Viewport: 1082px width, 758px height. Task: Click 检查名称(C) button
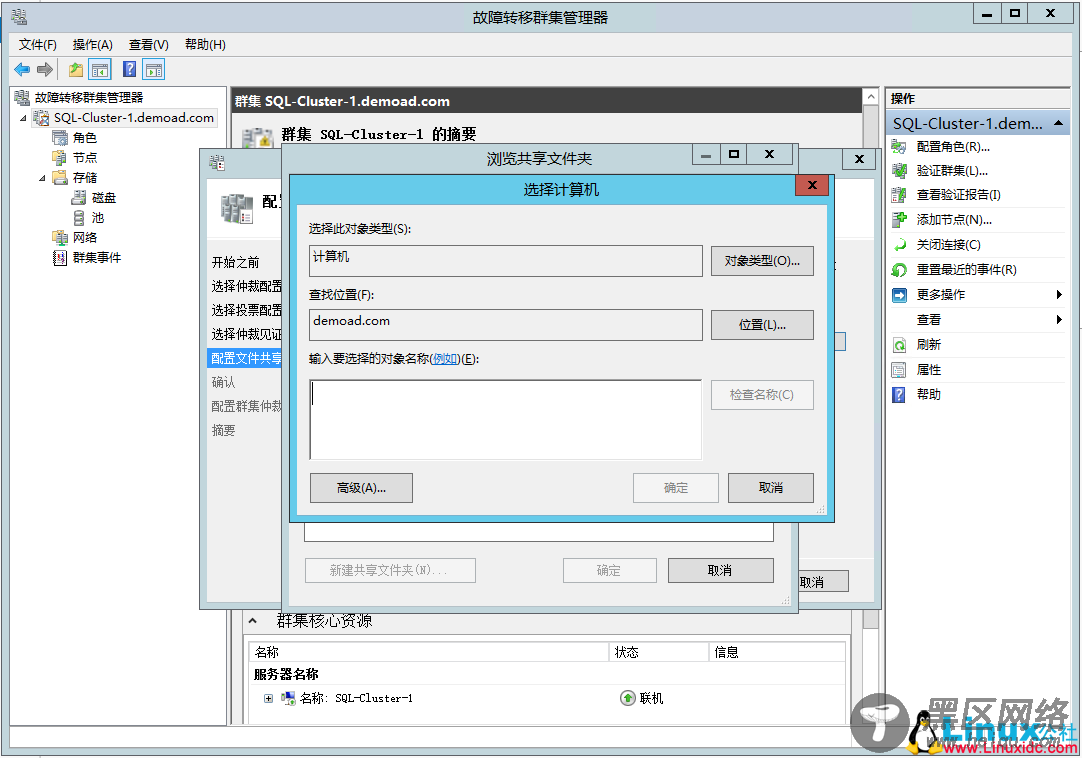(x=762, y=395)
